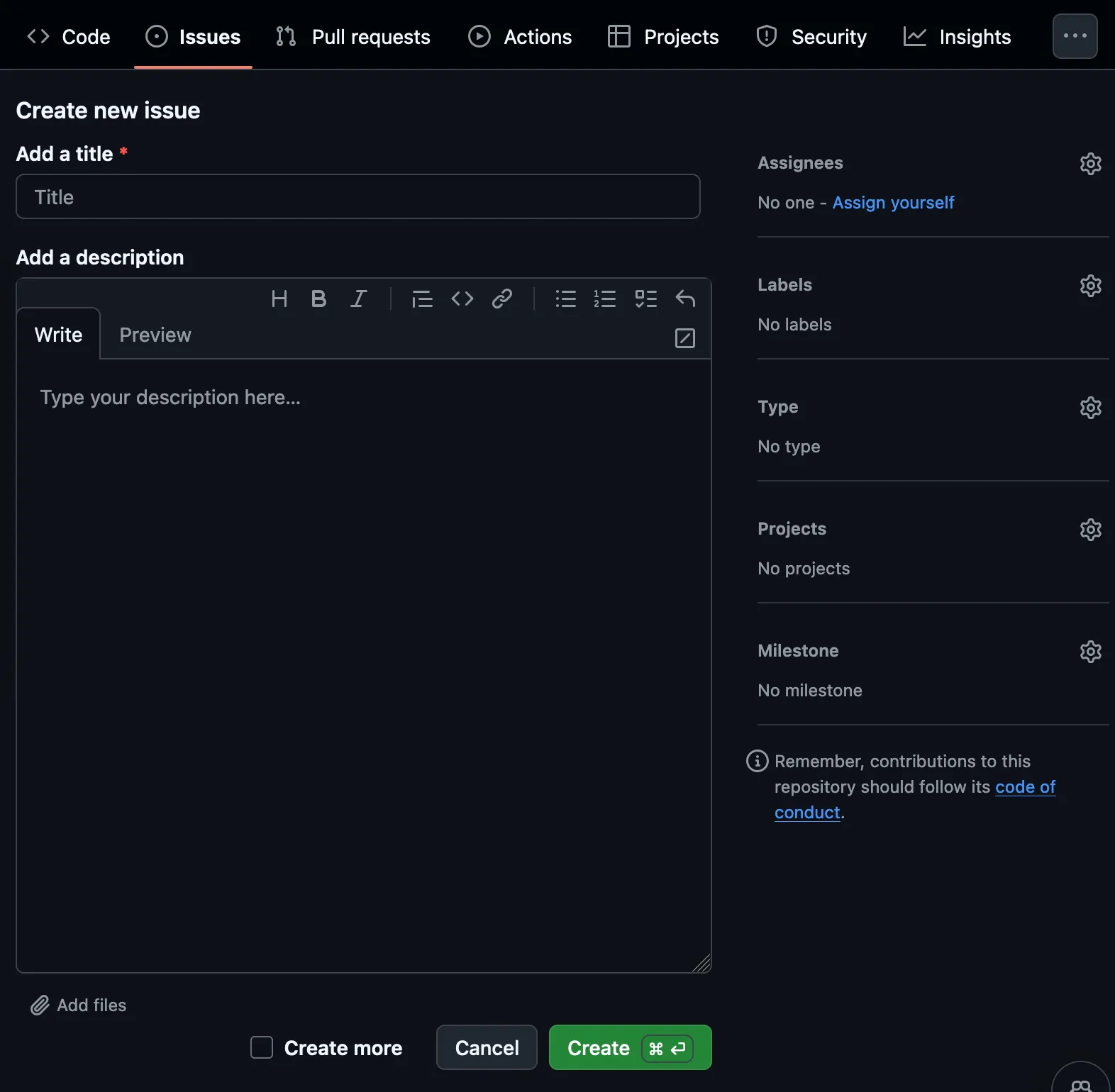The width and height of the screenshot is (1115, 1092).
Task: Focus the issue Title input field
Action: click(358, 197)
